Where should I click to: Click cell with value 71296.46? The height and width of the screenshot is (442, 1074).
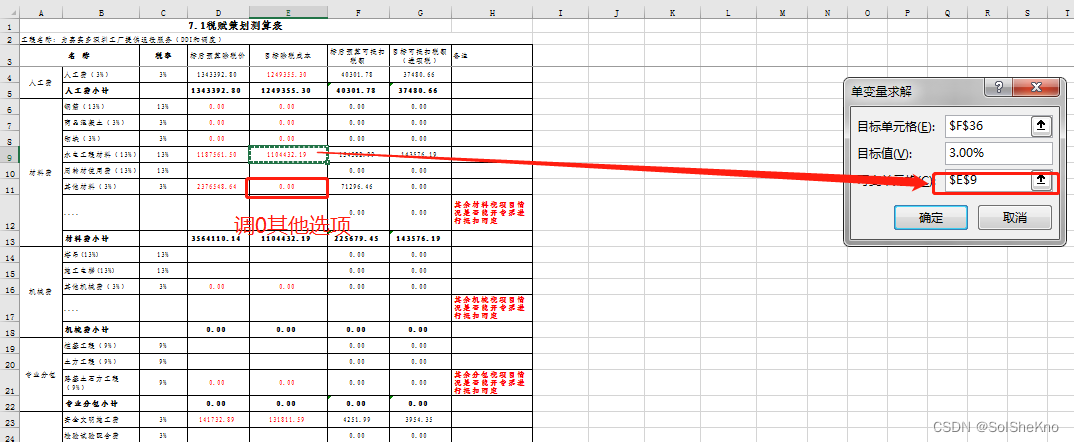358,186
